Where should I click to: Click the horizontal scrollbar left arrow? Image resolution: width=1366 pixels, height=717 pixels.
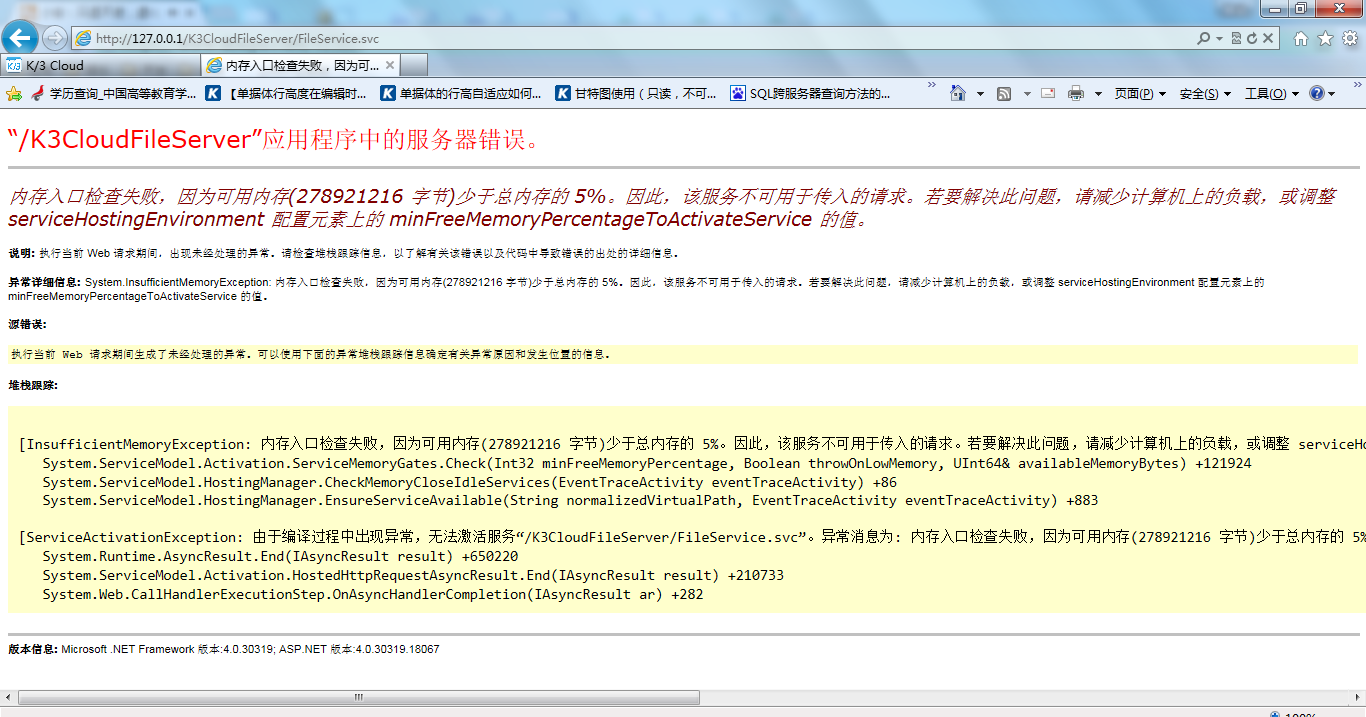[x=8, y=697]
